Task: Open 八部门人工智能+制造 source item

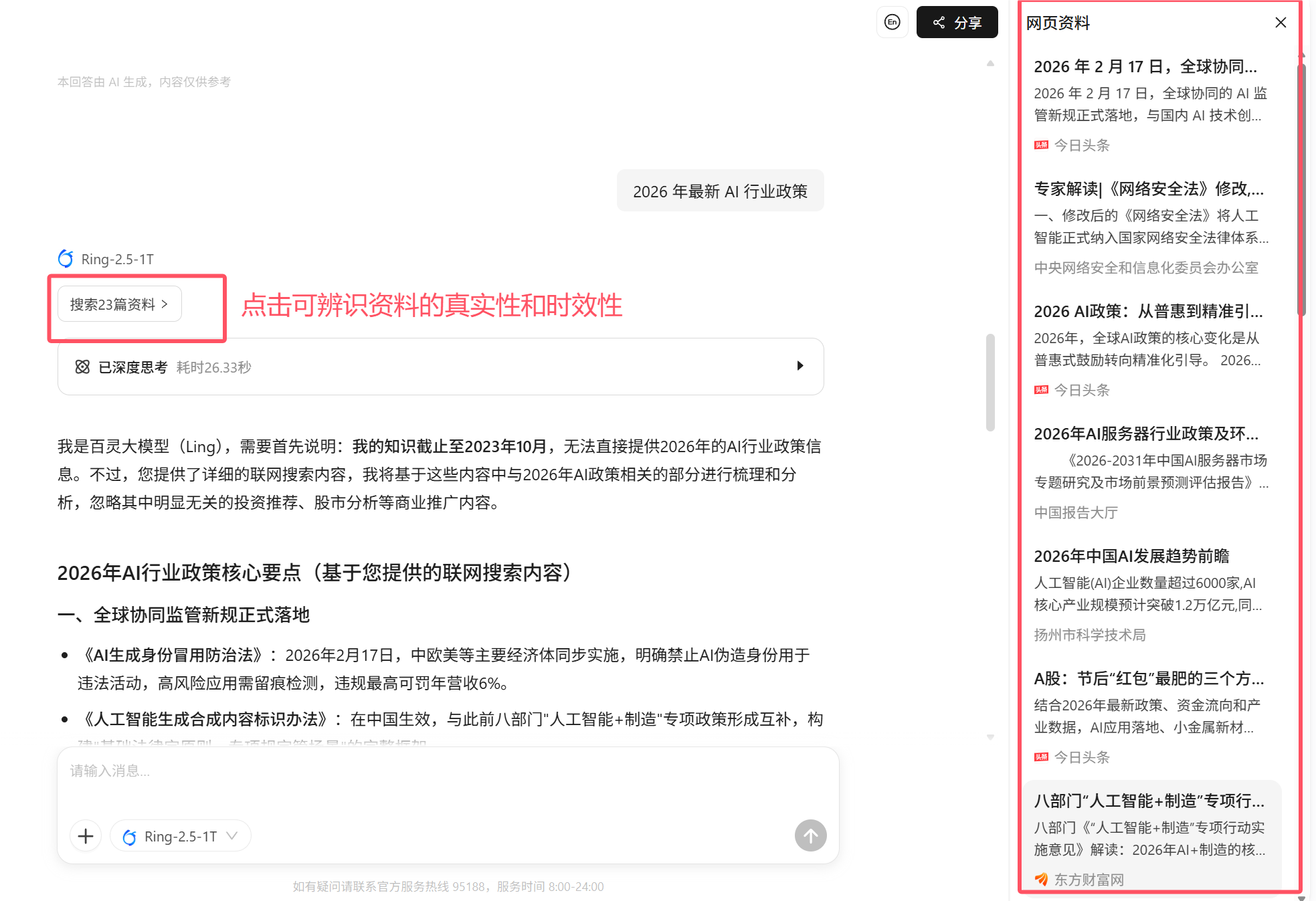Action: 1148,801
